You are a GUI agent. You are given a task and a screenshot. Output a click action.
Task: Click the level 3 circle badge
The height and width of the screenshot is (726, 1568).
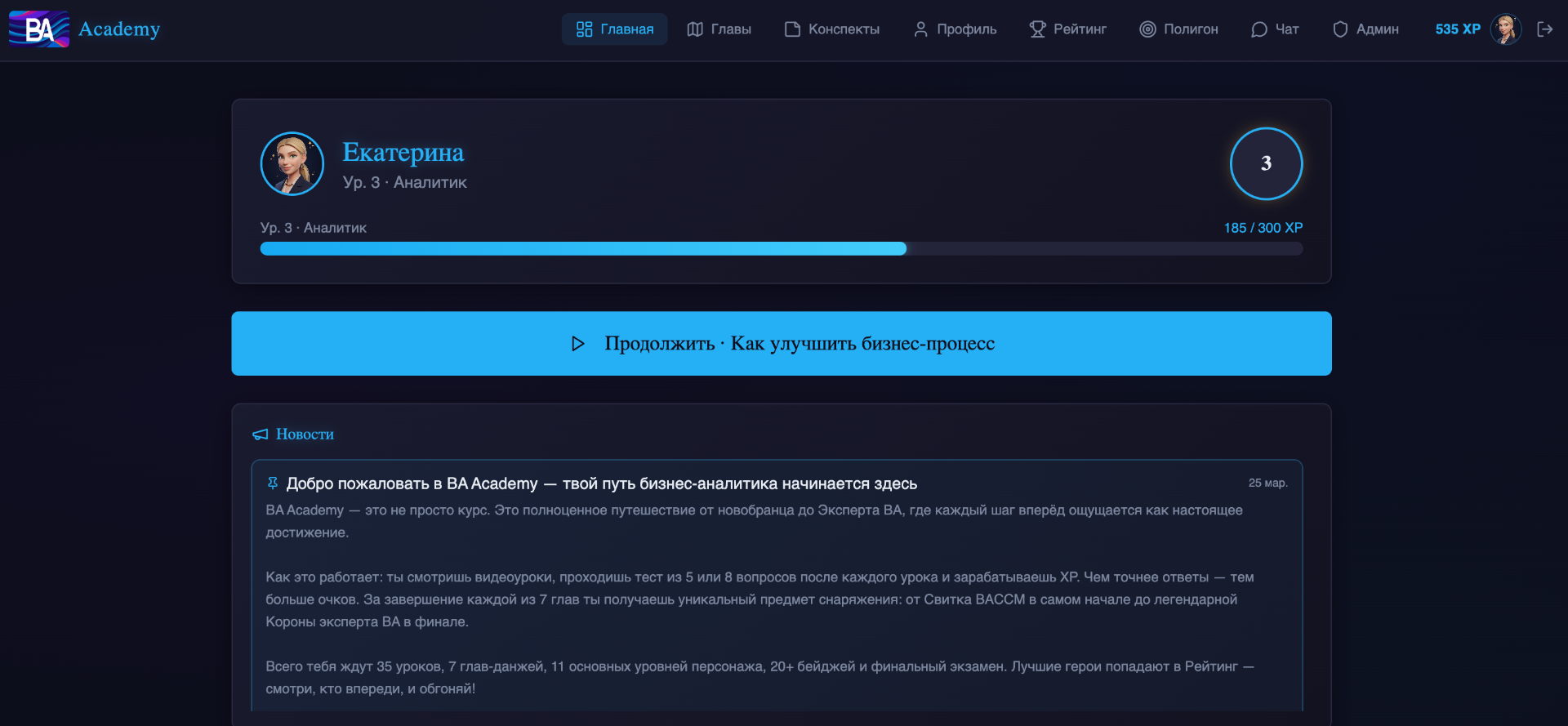1266,163
